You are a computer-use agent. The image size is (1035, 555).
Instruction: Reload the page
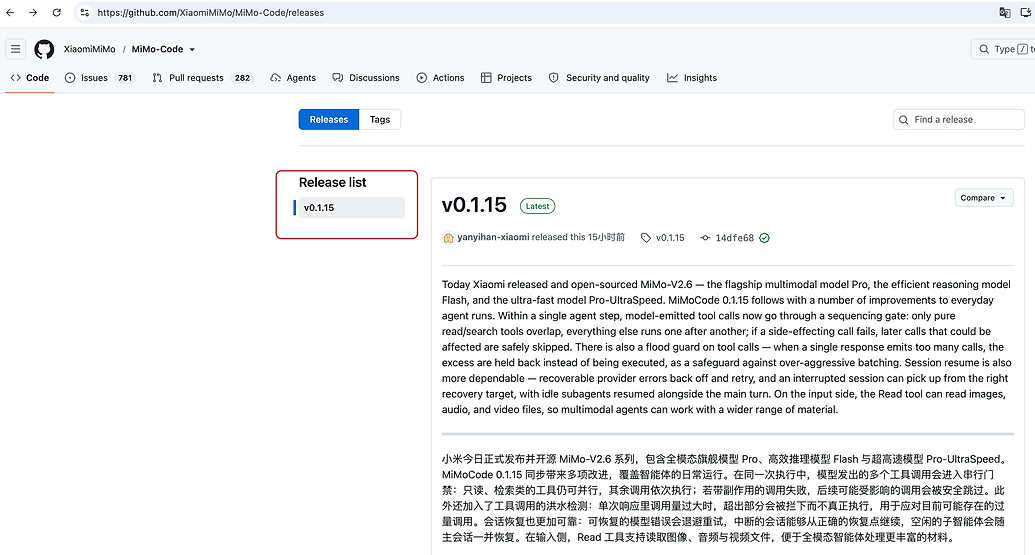click(57, 13)
